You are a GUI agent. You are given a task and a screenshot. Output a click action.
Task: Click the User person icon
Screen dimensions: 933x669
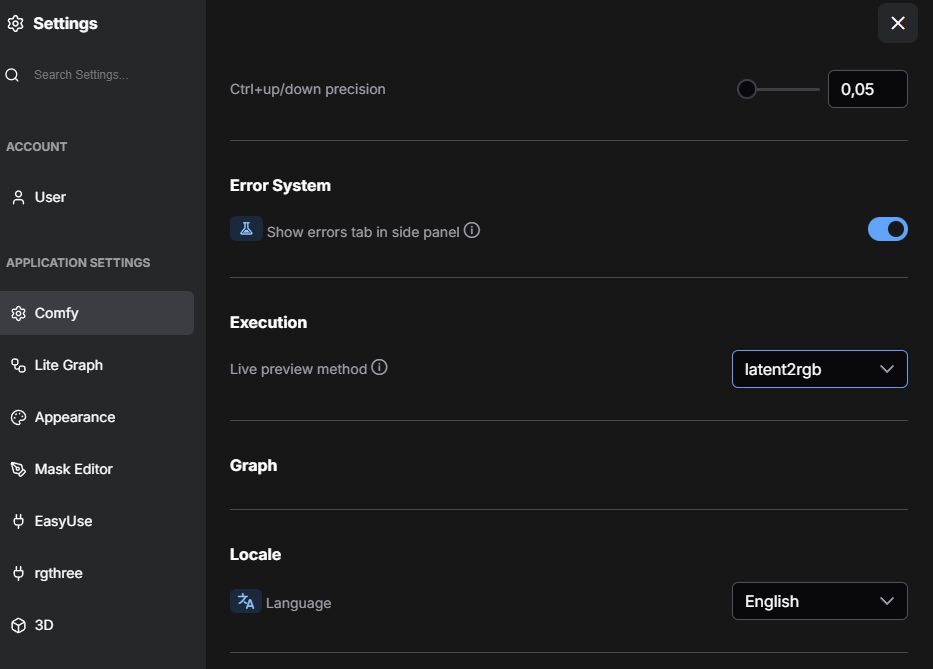[x=18, y=198]
